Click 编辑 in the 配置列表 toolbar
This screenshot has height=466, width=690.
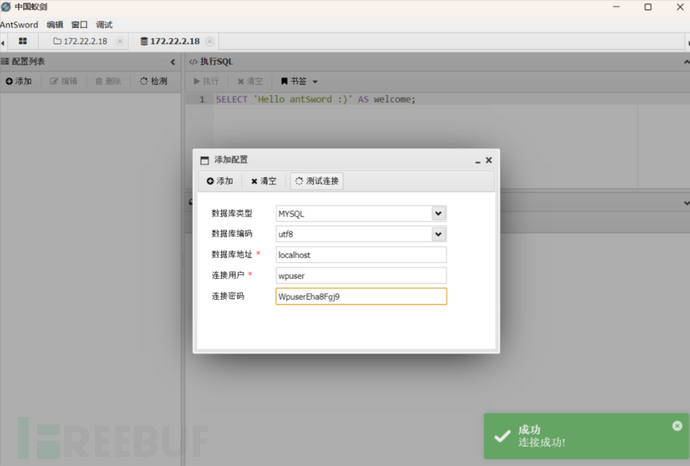pyautogui.click(x=63, y=81)
